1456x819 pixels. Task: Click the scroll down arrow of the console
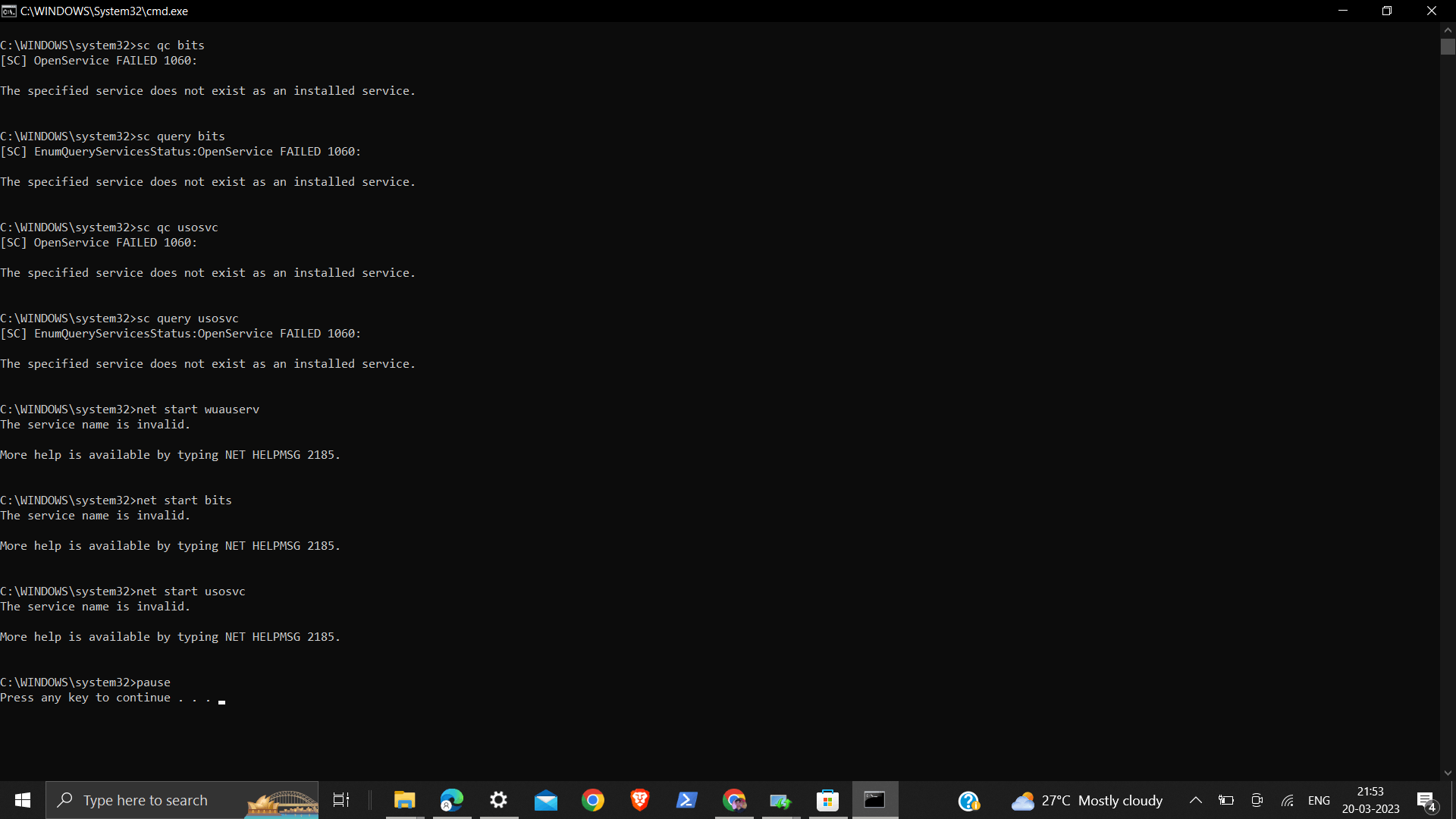tap(1448, 773)
